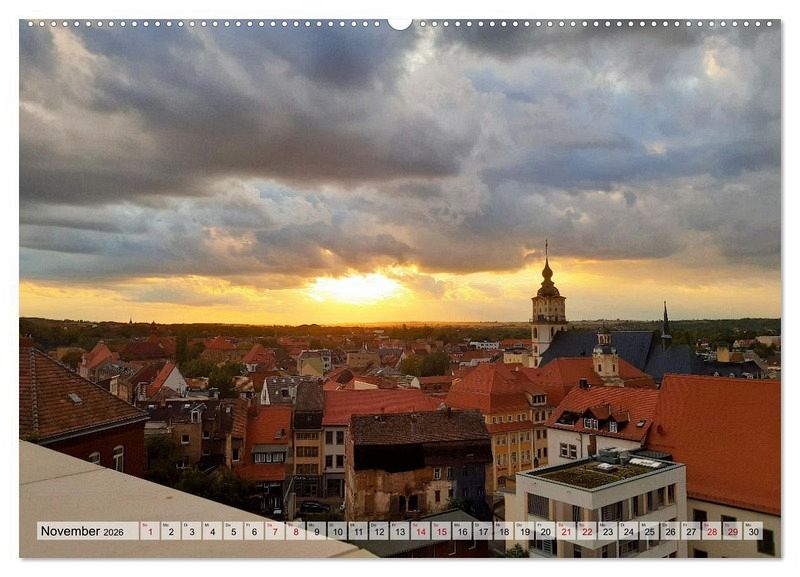This screenshot has width=800, height=577.
Task: Select day 6 in the calendar strip
Action: 254,531
